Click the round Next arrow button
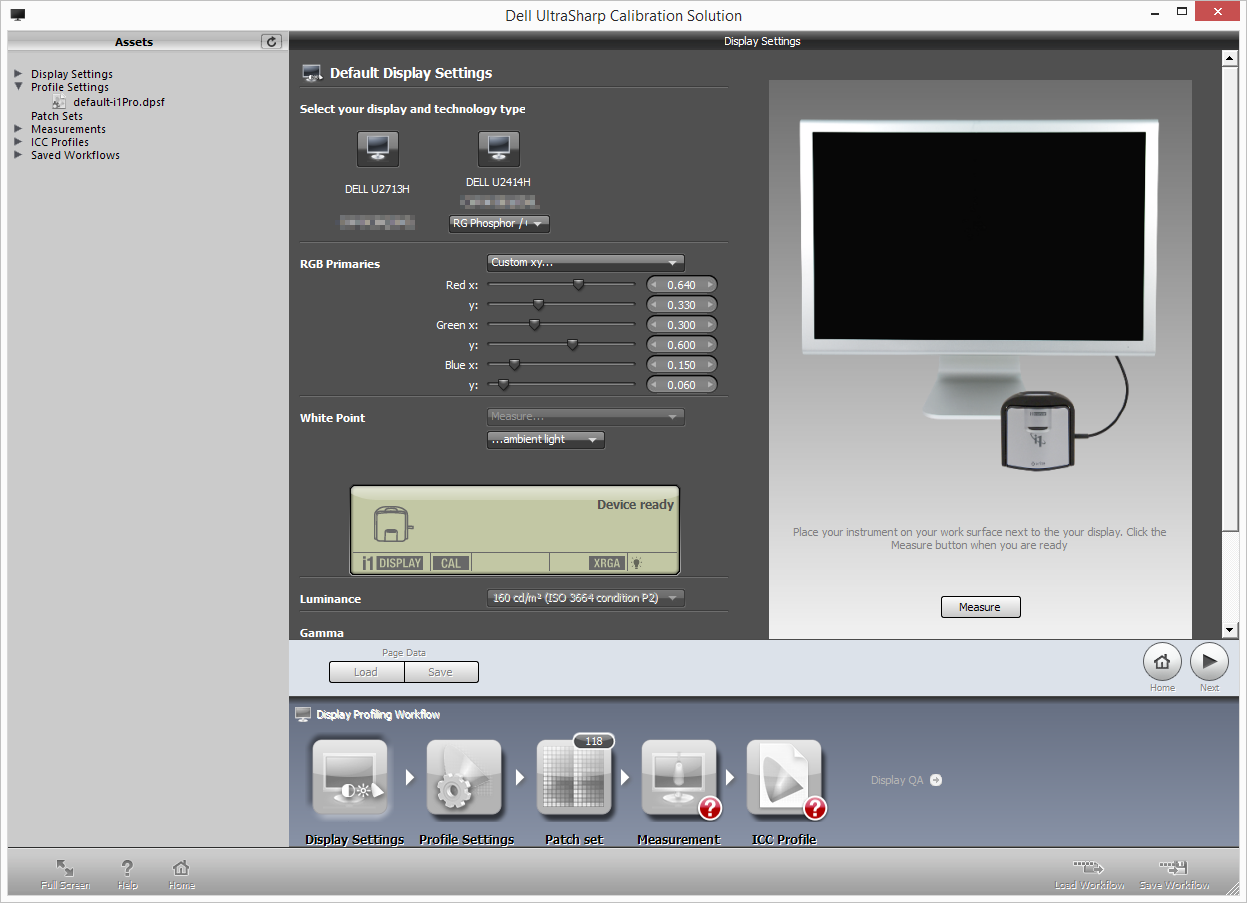Image resolution: width=1247 pixels, height=903 pixels. pyautogui.click(x=1209, y=662)
